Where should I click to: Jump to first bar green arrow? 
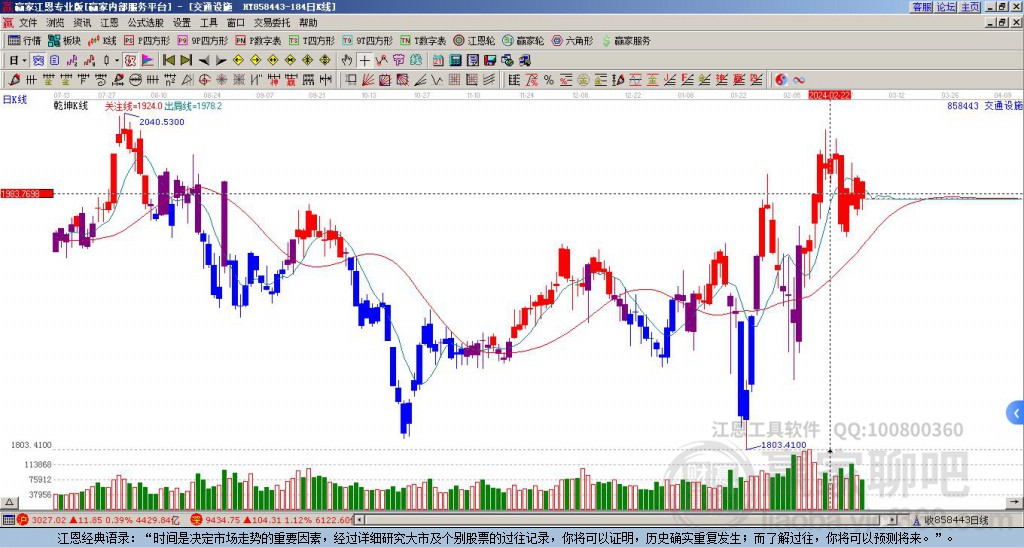pyautogui.click(x=168, y=61)
